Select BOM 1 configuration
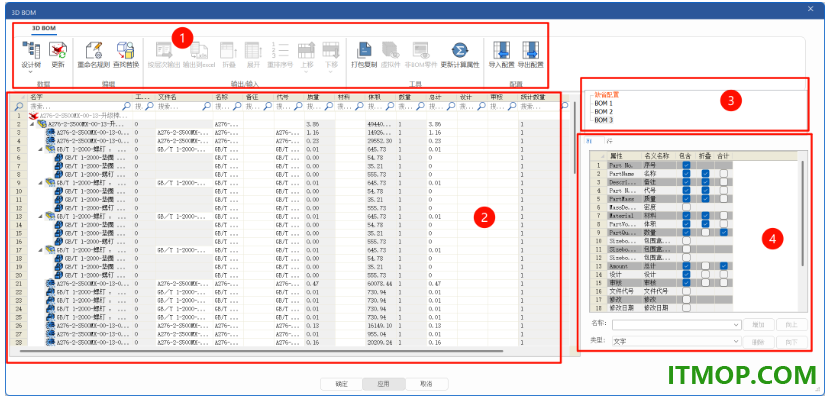This screenshot has height=398, width=826. click(x=604, y=104)
